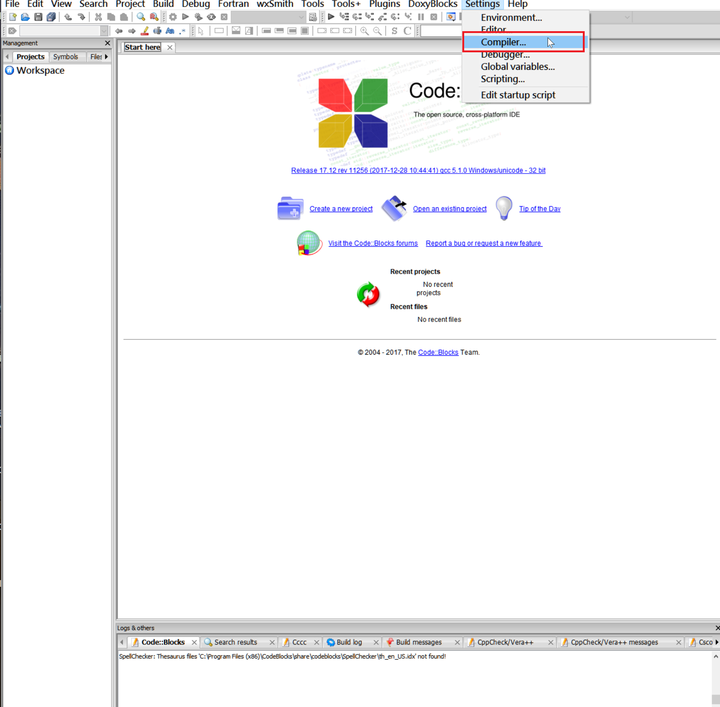Switch to CppCheck/Vera++ messages tab
720x707 pixels.
click(x=614, y=642)
